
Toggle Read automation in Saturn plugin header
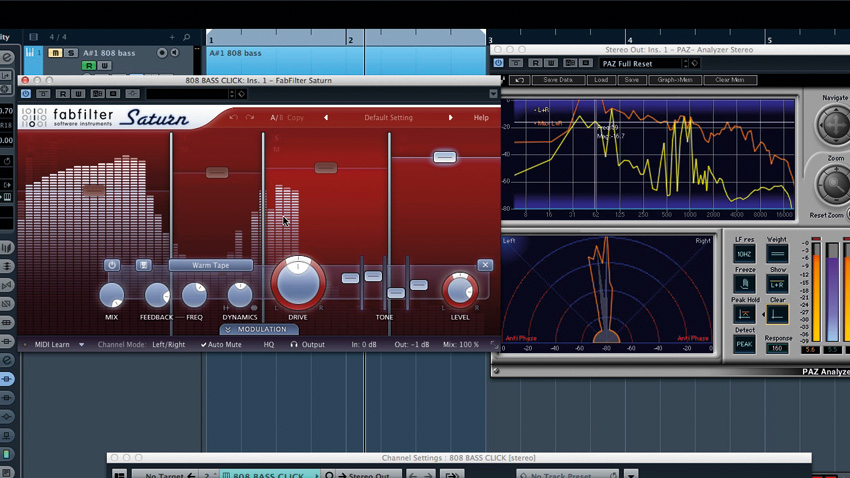tap(62, 94)
